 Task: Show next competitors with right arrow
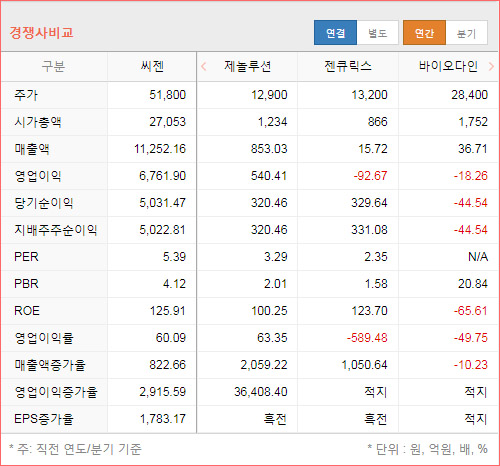491,67
